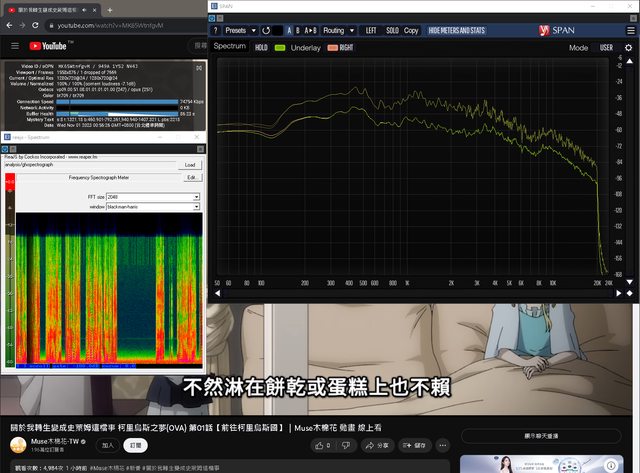640x473 pixels.
Task: Open spectrum mode settings gear
Action: click(629, 48)
